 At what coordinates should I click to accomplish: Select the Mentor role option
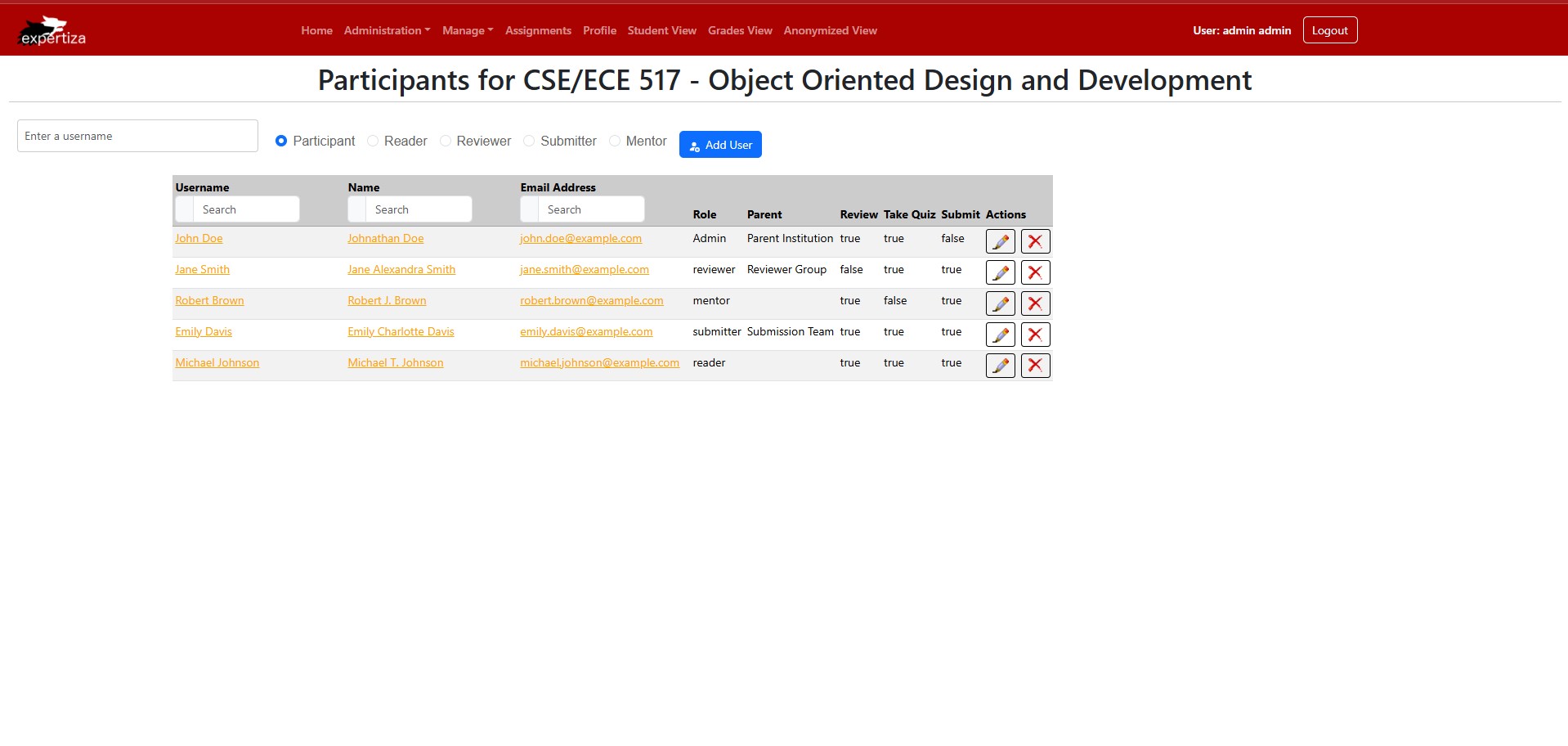614,141
